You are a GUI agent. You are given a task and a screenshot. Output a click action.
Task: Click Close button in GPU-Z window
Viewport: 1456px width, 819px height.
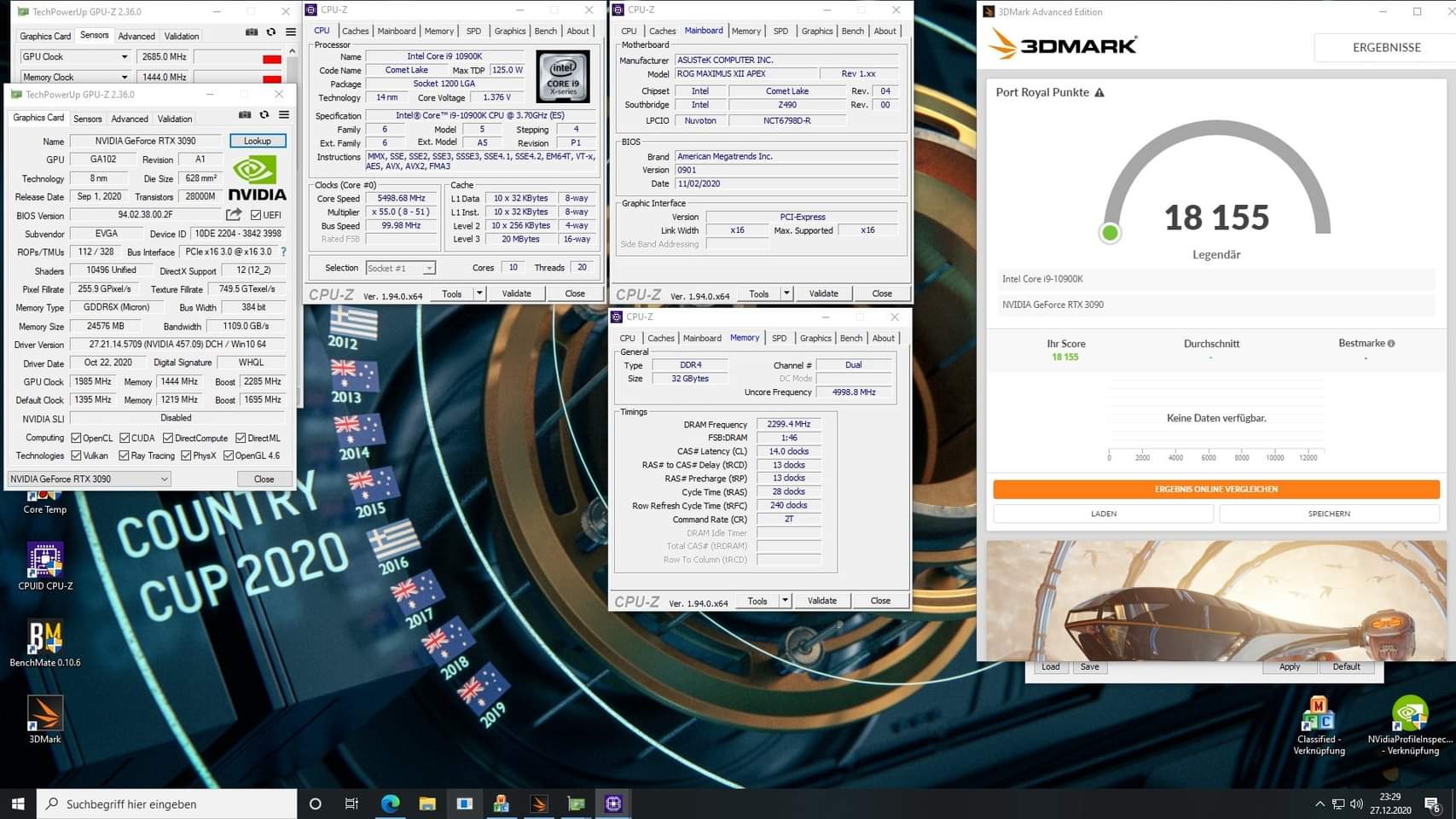264,479
